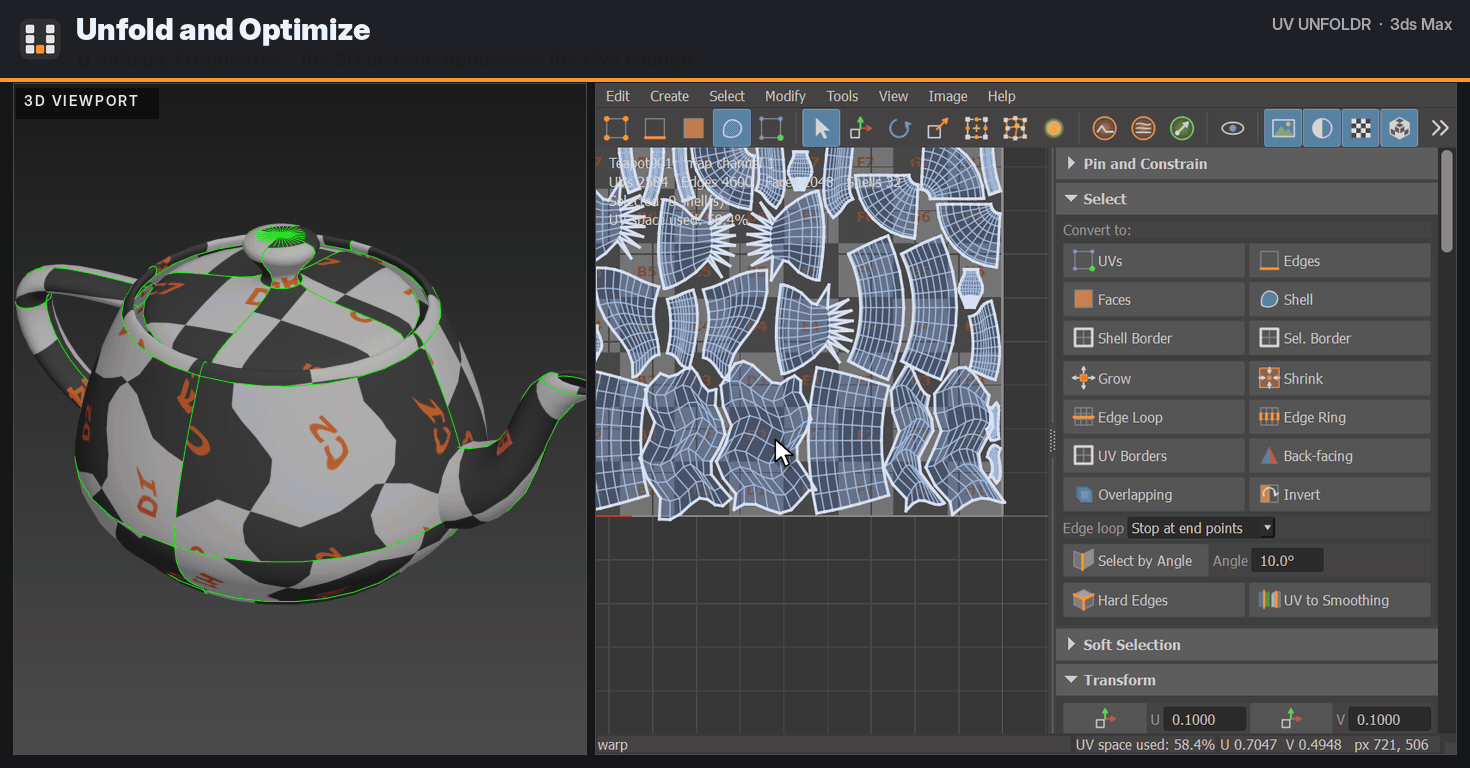Activate the arrow Select tool
1470x768 pixels.
[821, 128]
